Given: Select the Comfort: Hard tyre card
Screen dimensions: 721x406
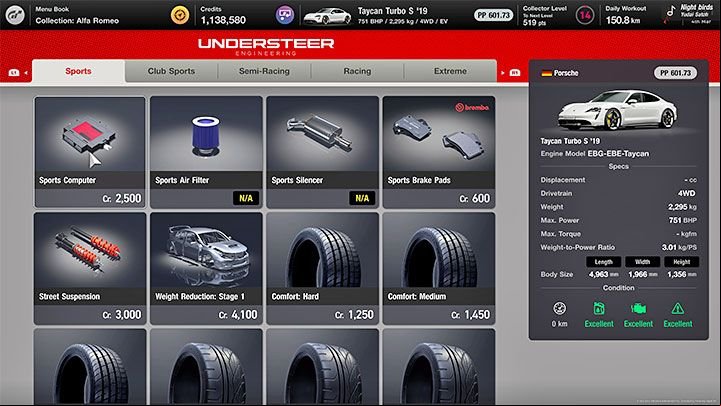Looking at the screenshot, I should (322, 269).
